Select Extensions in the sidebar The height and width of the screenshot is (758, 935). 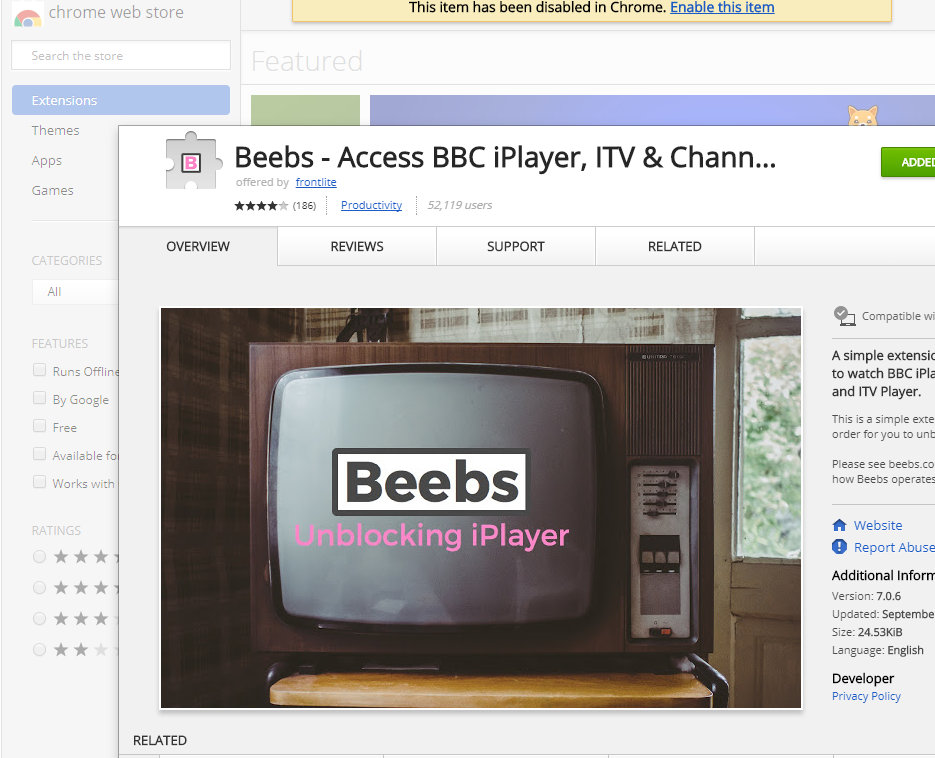point(121,100)
